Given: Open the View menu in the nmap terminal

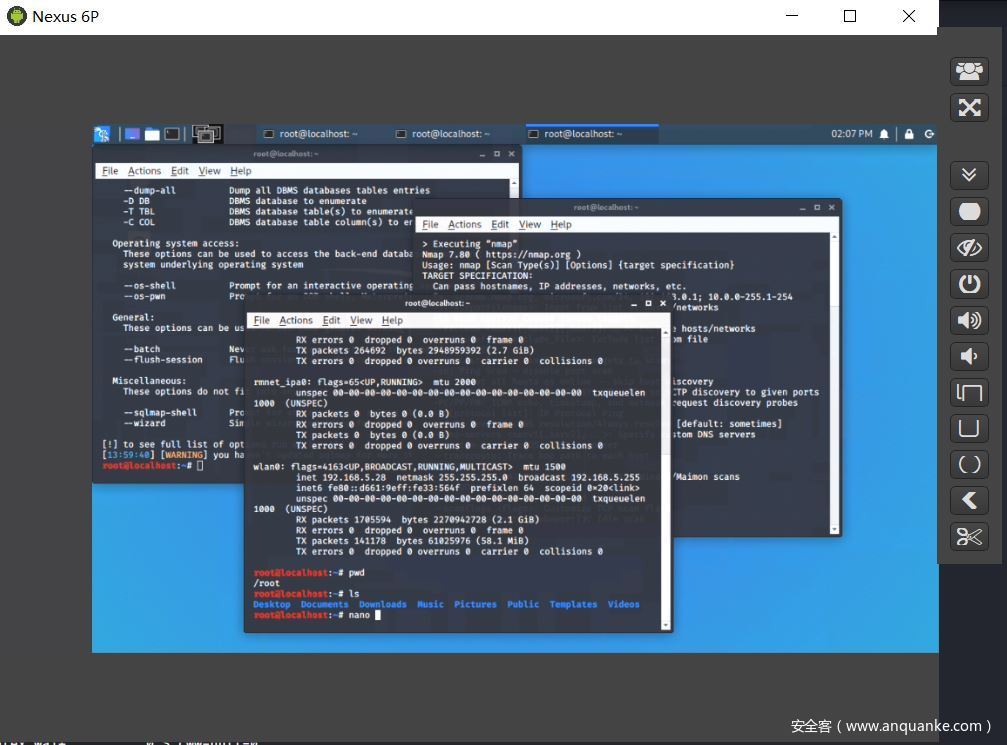Looking at the screenshot, I should click(x=530, y=224).
